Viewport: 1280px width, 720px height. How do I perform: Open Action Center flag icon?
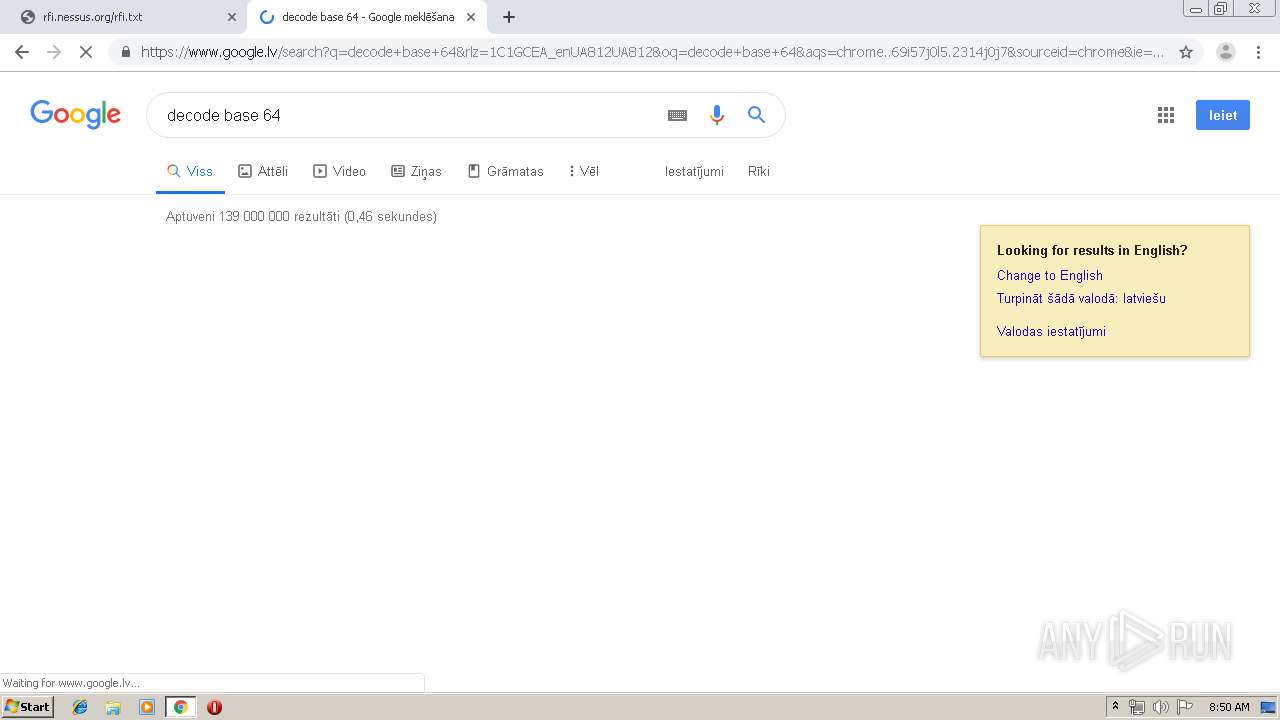1185,707
